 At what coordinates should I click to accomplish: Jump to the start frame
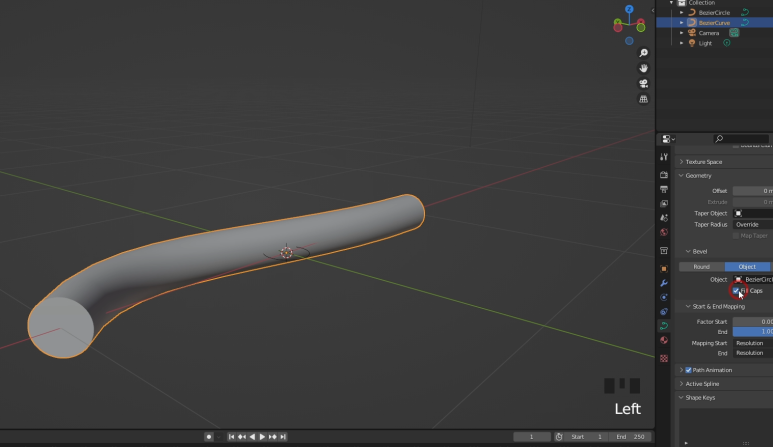tap(231, 437)
